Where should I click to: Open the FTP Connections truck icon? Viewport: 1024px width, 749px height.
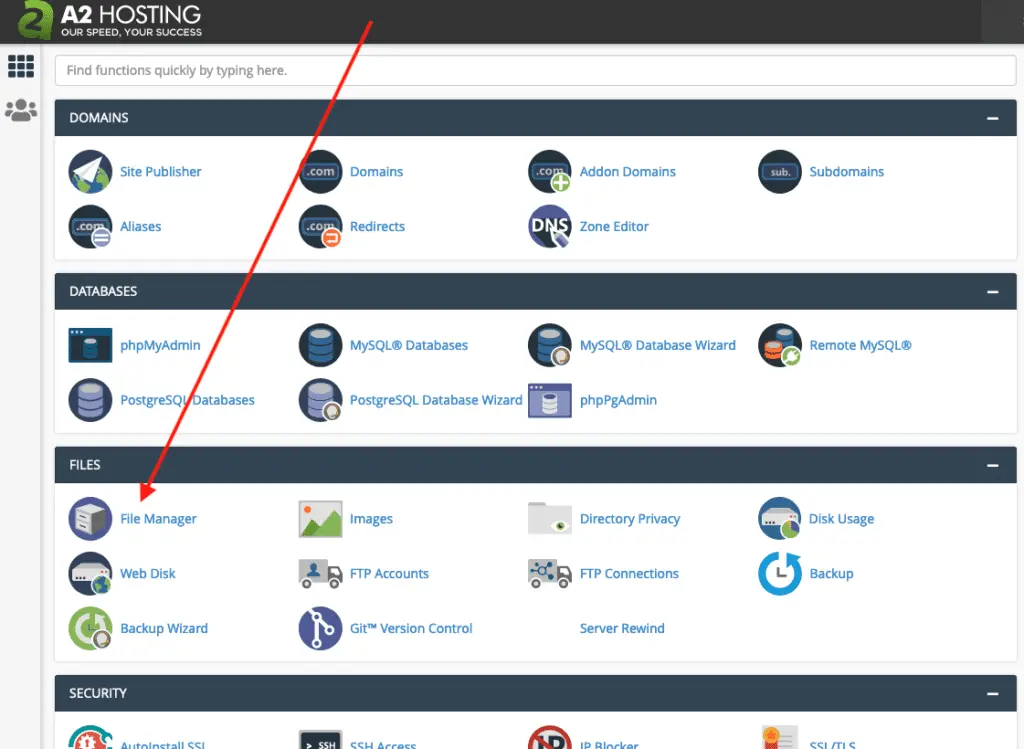(x=549, y=573)
